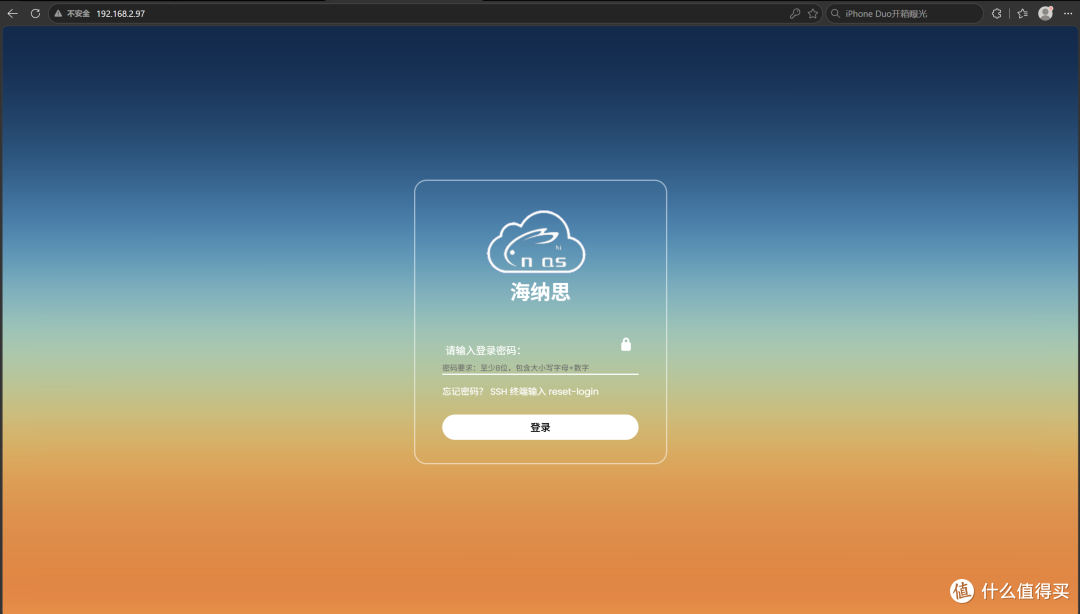Click the browser back arrow
The height and width of the screenshot is (614, 1080).
pos(12,13)
